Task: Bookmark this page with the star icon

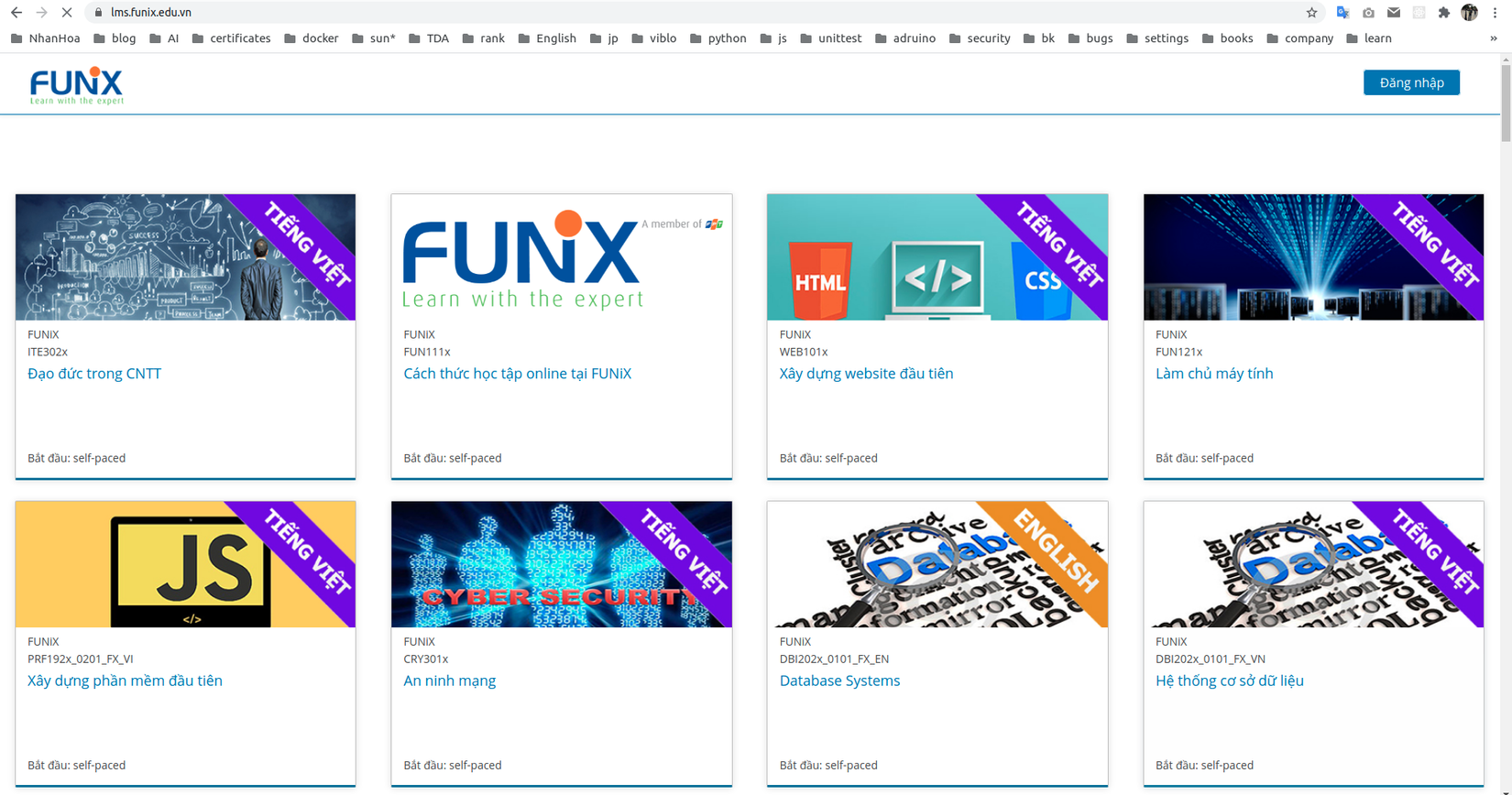Action: (1311, 13)
